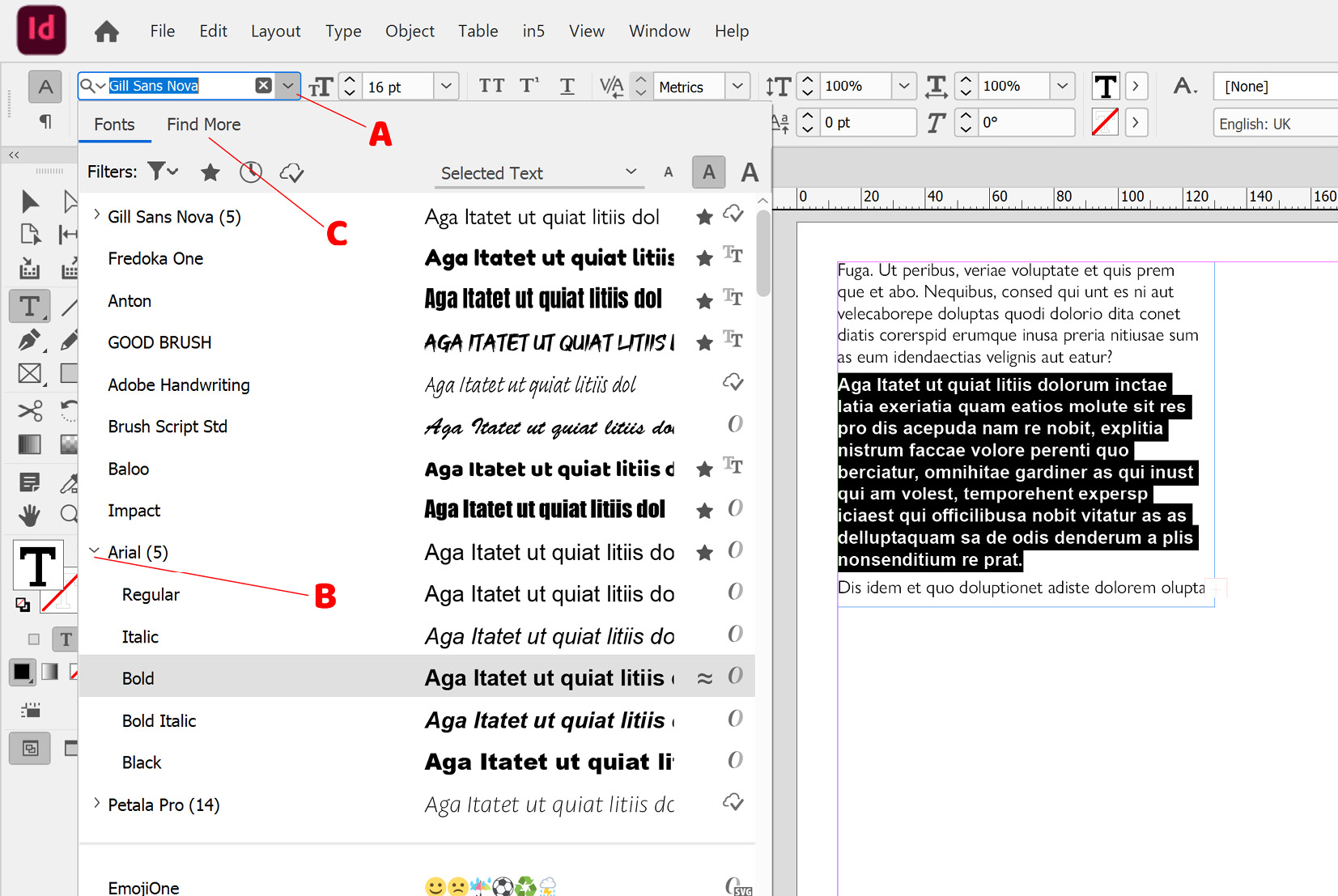1338x896 pixels.
Task: Open vertical scale 100% dropdown
Action: click(904, 86)
